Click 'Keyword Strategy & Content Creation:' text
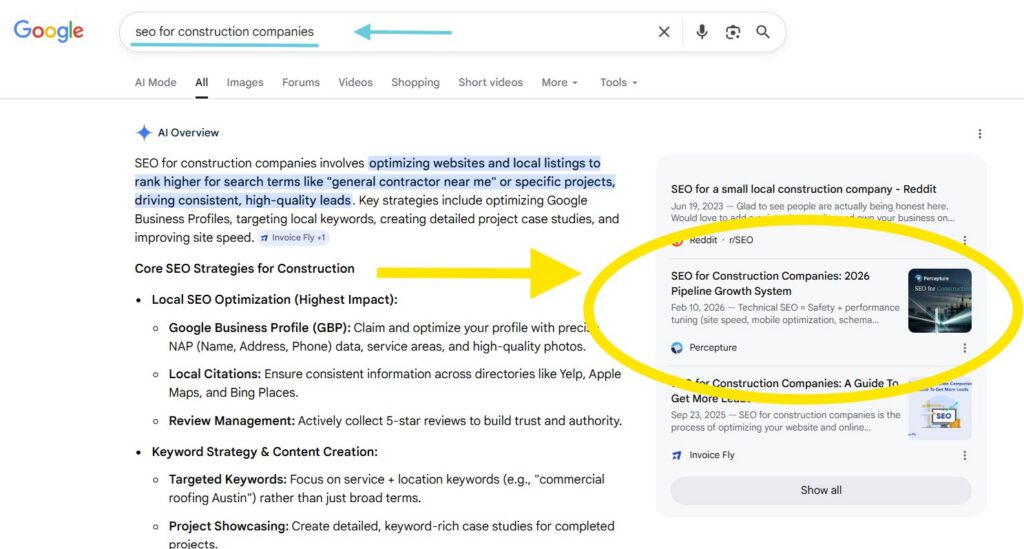This screenshot has width=1024, height=549. [x=264, y=452]
